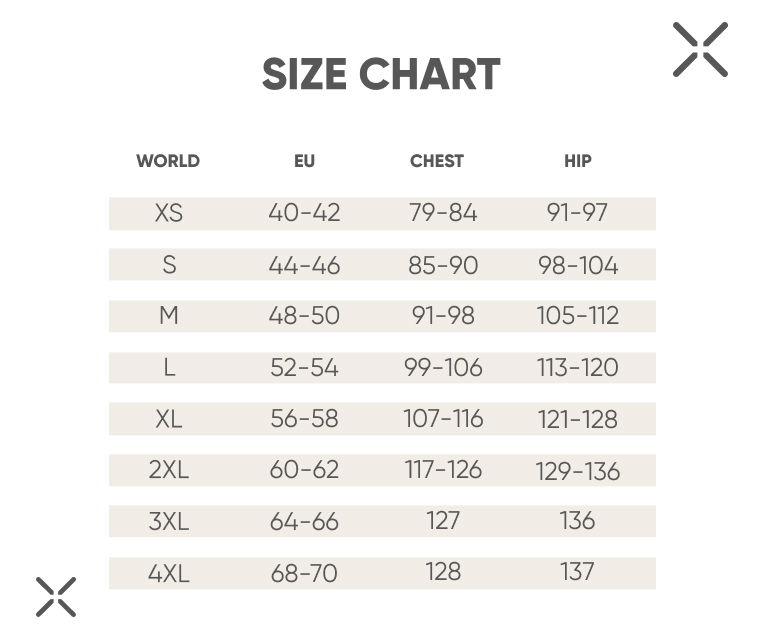The height and width of the screenshot is (638, 763).
Task: Click hip measurement 121-128
Action: click(578, 419)
